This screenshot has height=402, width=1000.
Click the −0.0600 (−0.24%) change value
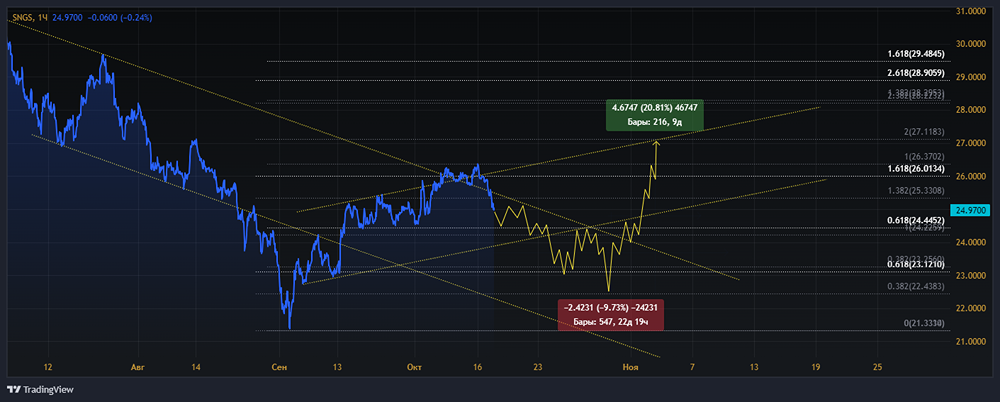coord(120,17)
